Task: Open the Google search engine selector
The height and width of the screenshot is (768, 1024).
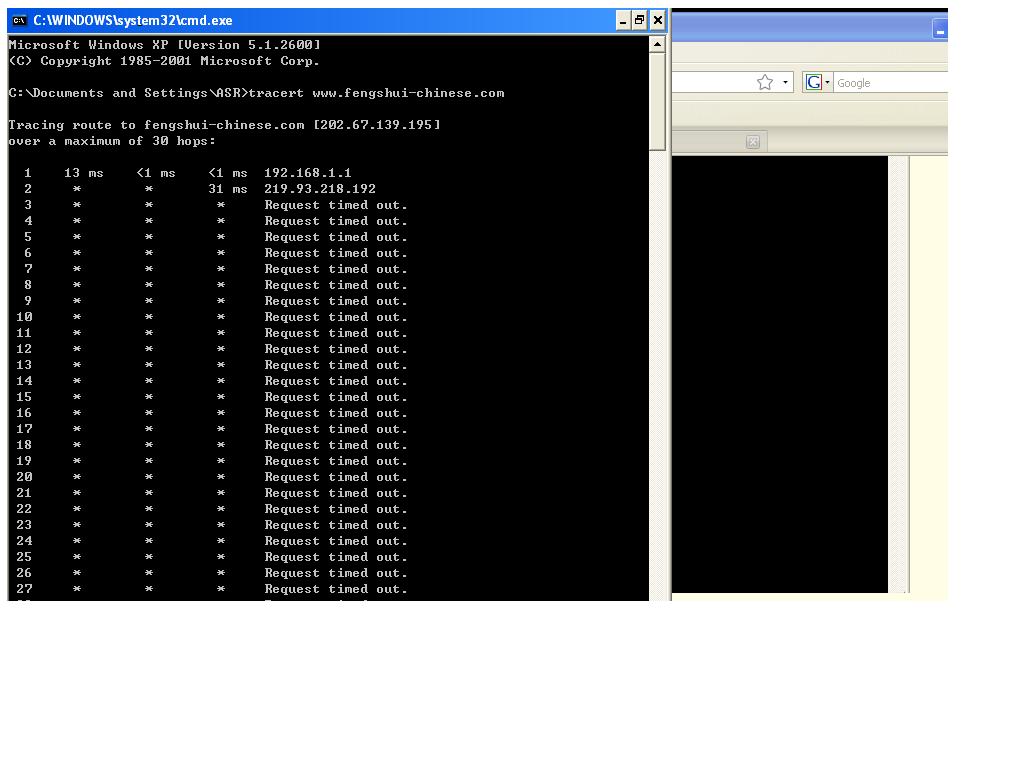Action: 818,83
